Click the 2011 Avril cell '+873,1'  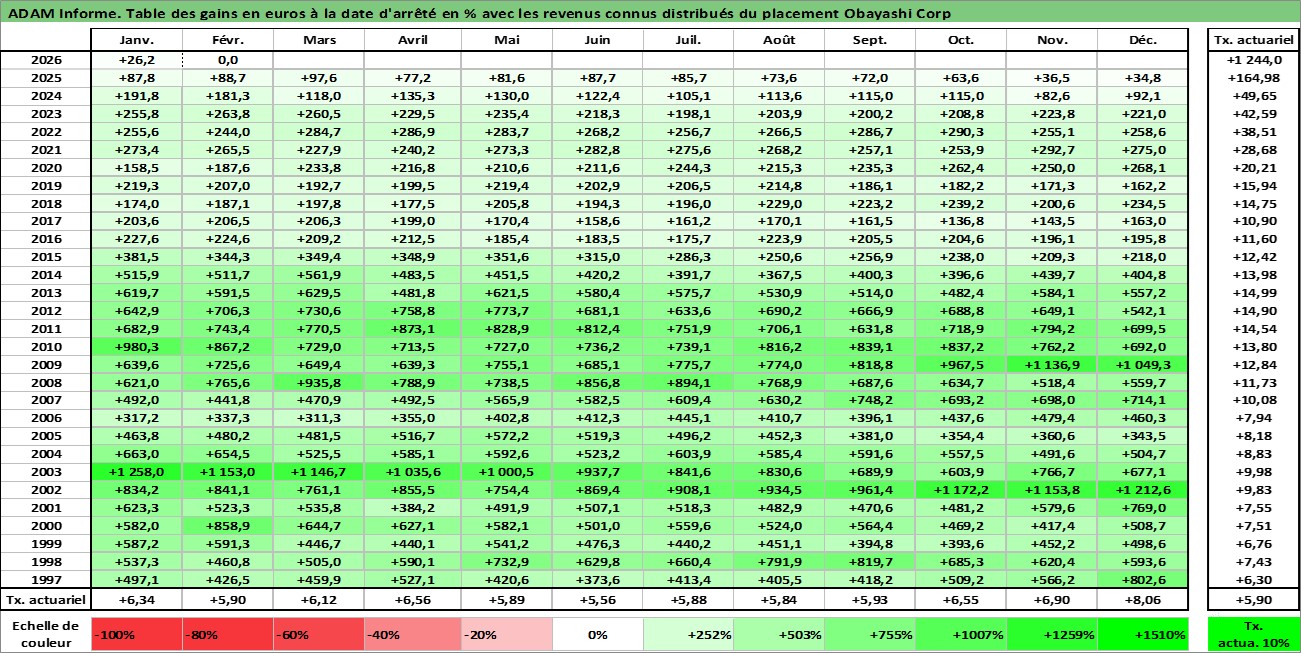tap(412, 328)
